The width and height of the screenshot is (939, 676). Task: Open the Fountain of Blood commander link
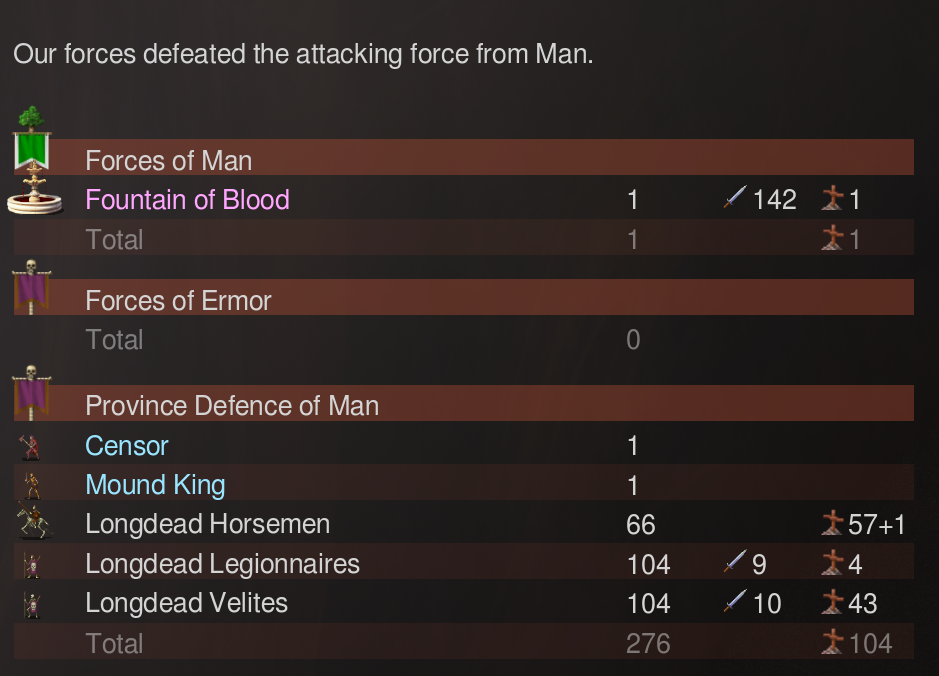tap(187, 199)
